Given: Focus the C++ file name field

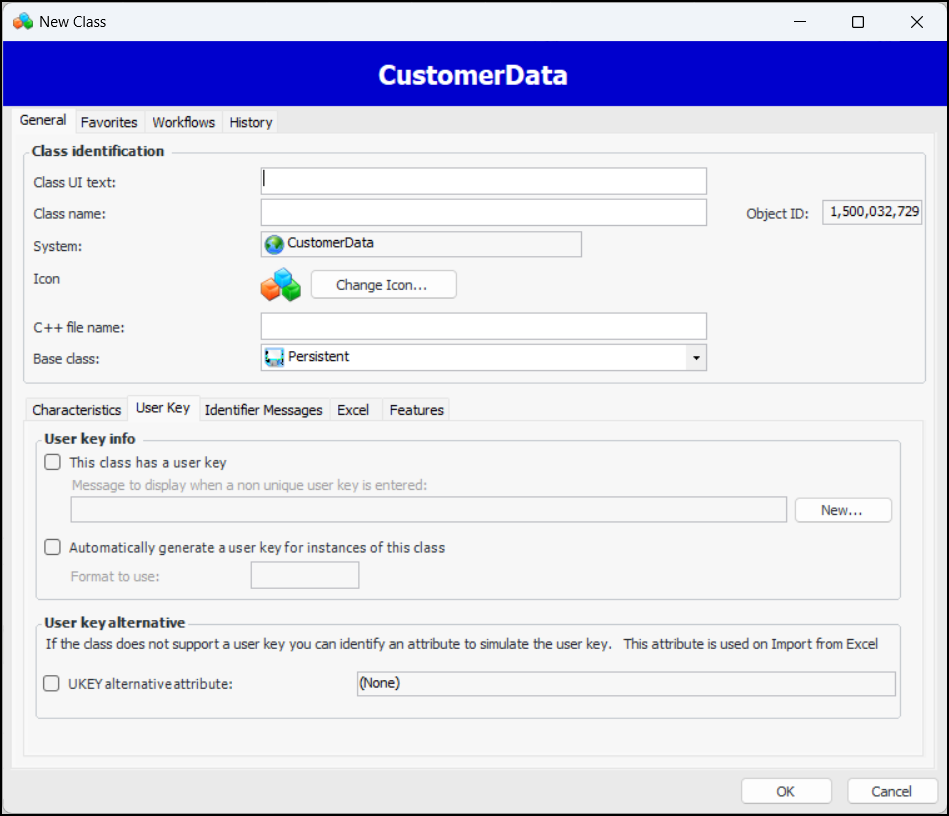Looking at the screenshot, I should [x=483, y=326].
